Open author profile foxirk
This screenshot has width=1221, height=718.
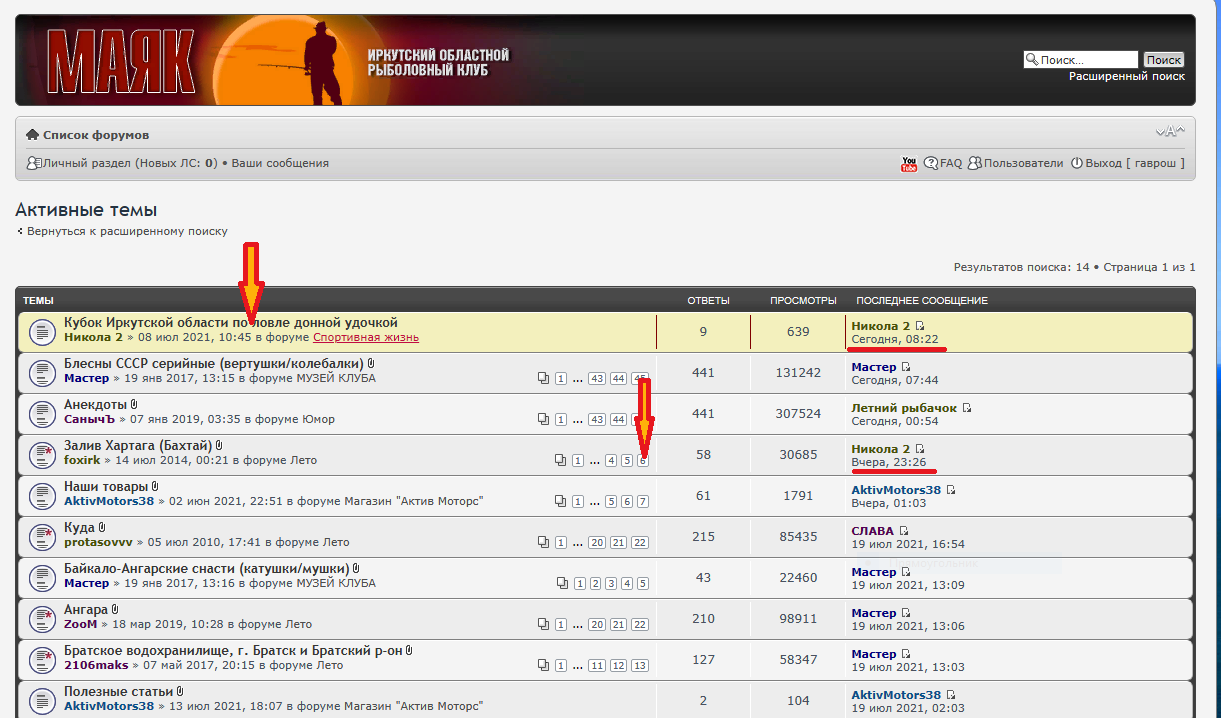point(82,460)
